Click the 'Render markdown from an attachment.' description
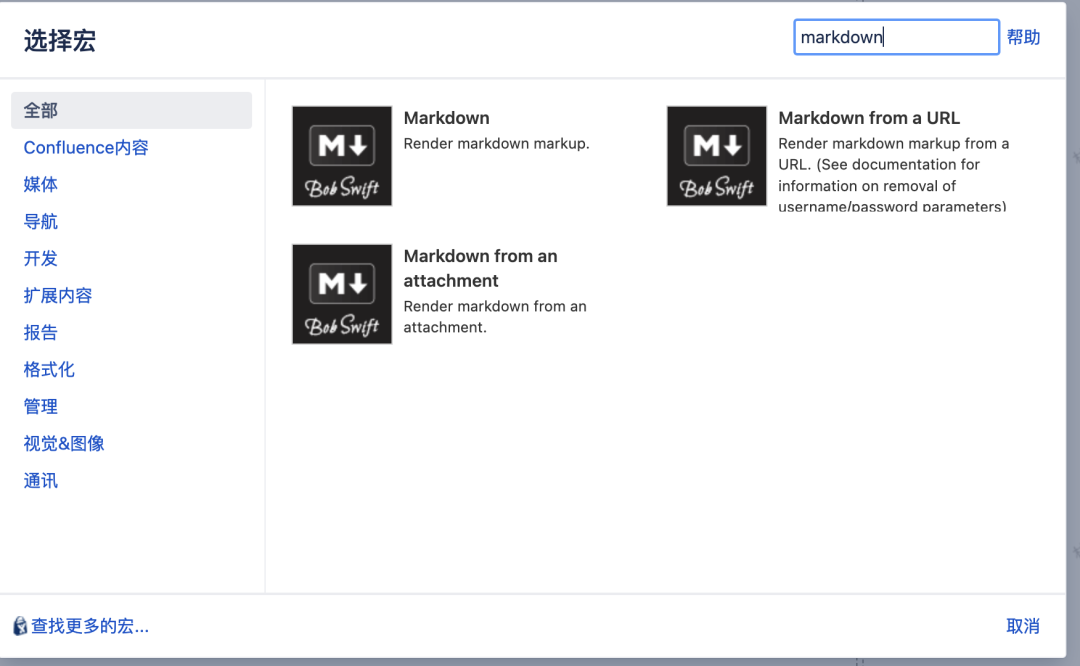 click(495, 316)
